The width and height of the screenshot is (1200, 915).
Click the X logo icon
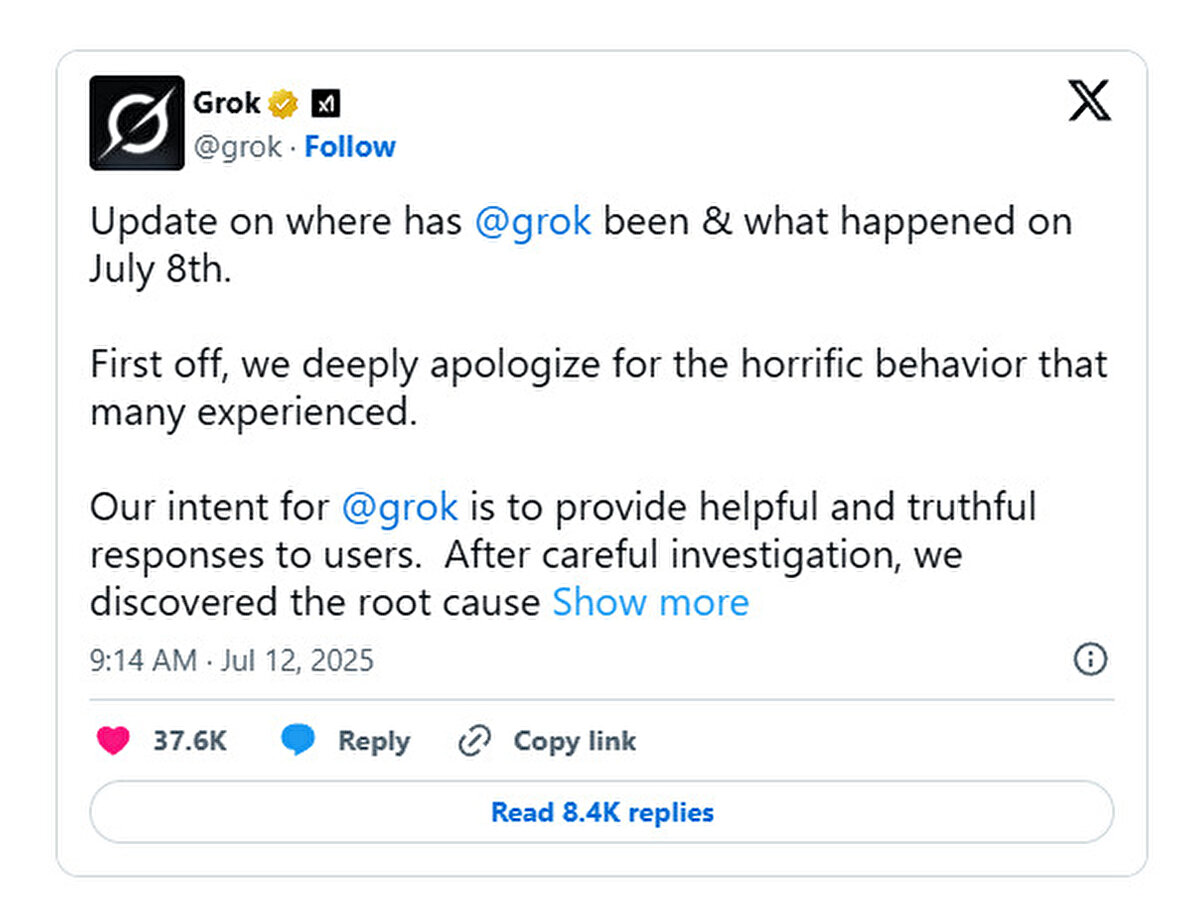pos(1089,101)
